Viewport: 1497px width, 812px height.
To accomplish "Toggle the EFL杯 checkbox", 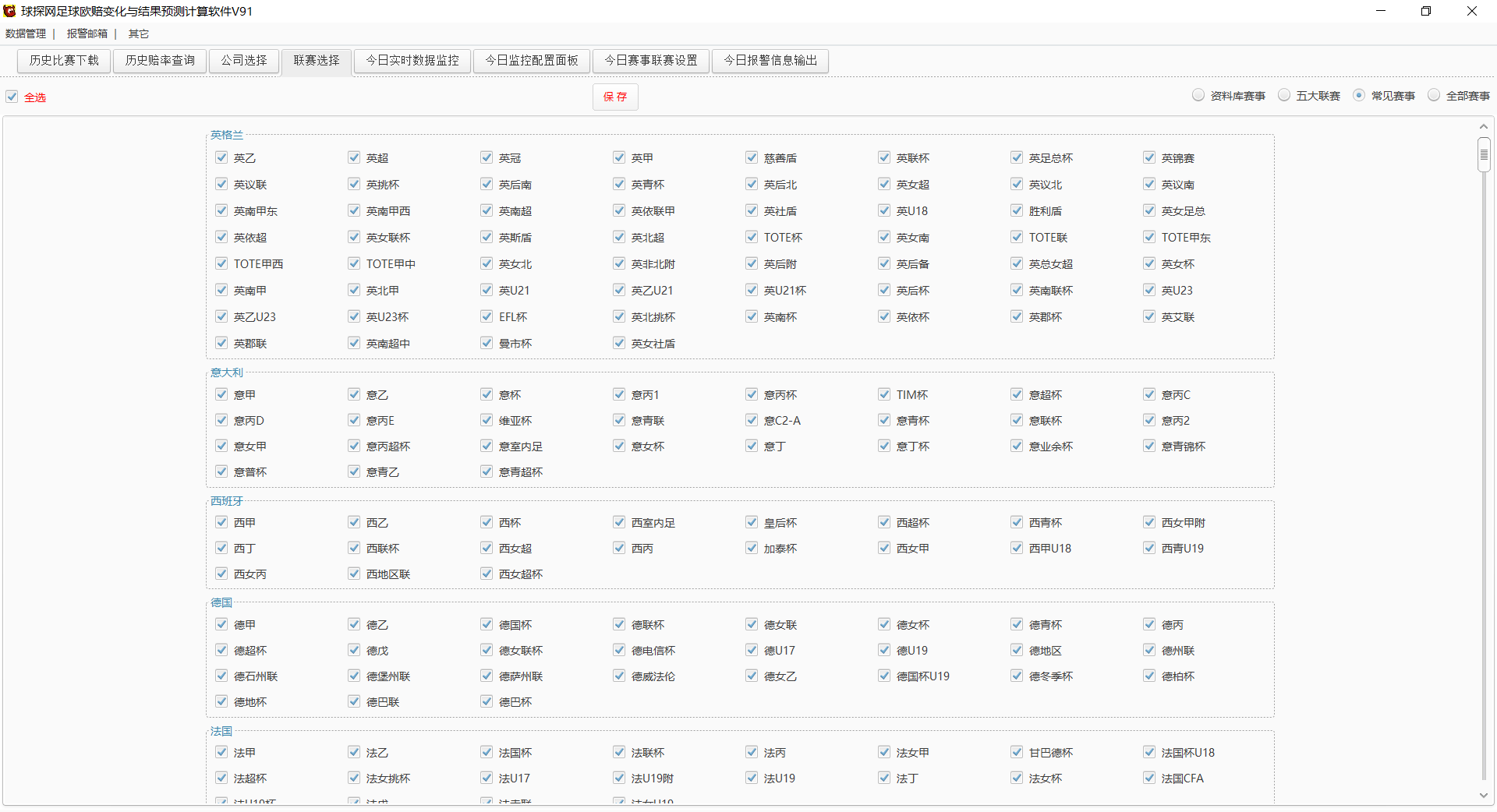I will [x=487, y=316].
